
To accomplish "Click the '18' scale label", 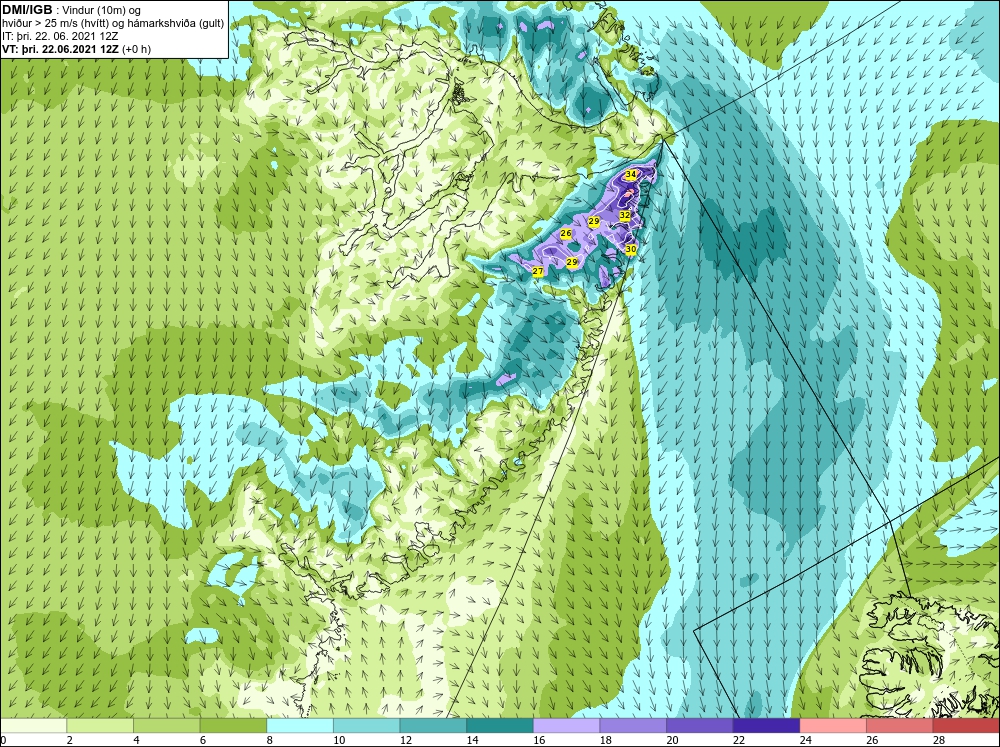I will pos(605,740).
